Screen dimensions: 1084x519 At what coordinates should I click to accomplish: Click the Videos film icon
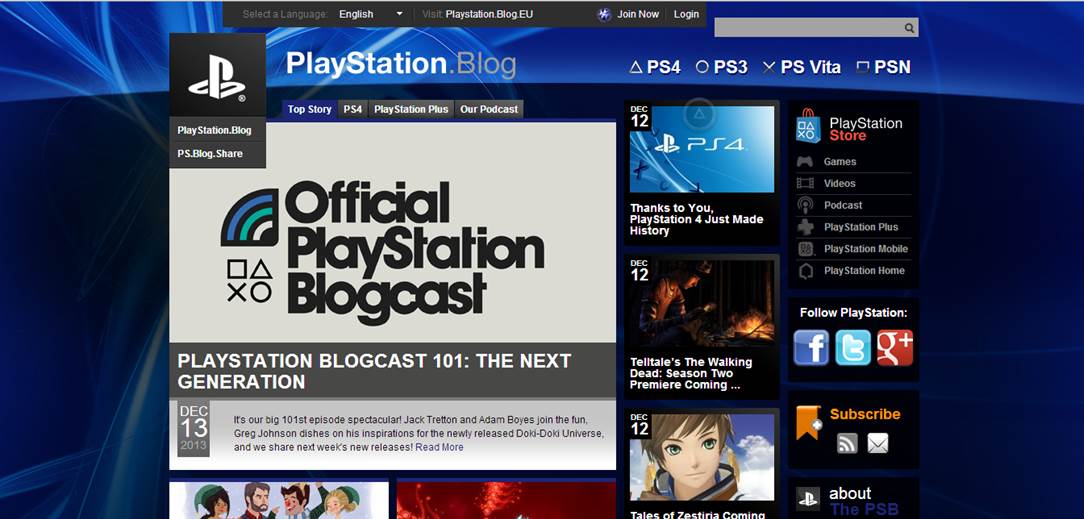coord(805,183)
